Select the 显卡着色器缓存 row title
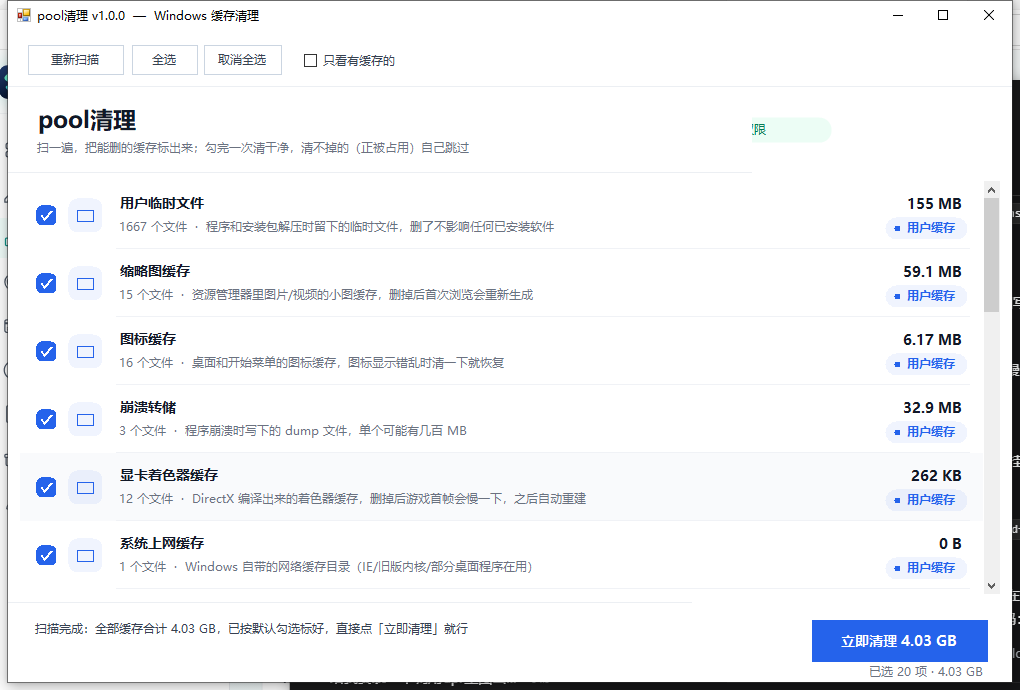The height and width of the screenshot is (690, 1020). [x=169, y=475]
